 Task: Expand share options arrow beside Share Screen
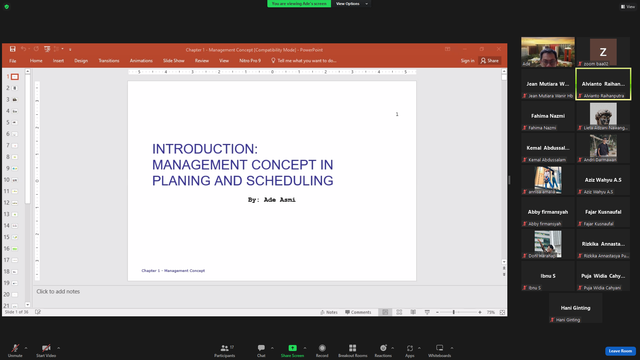click(305, 348)
